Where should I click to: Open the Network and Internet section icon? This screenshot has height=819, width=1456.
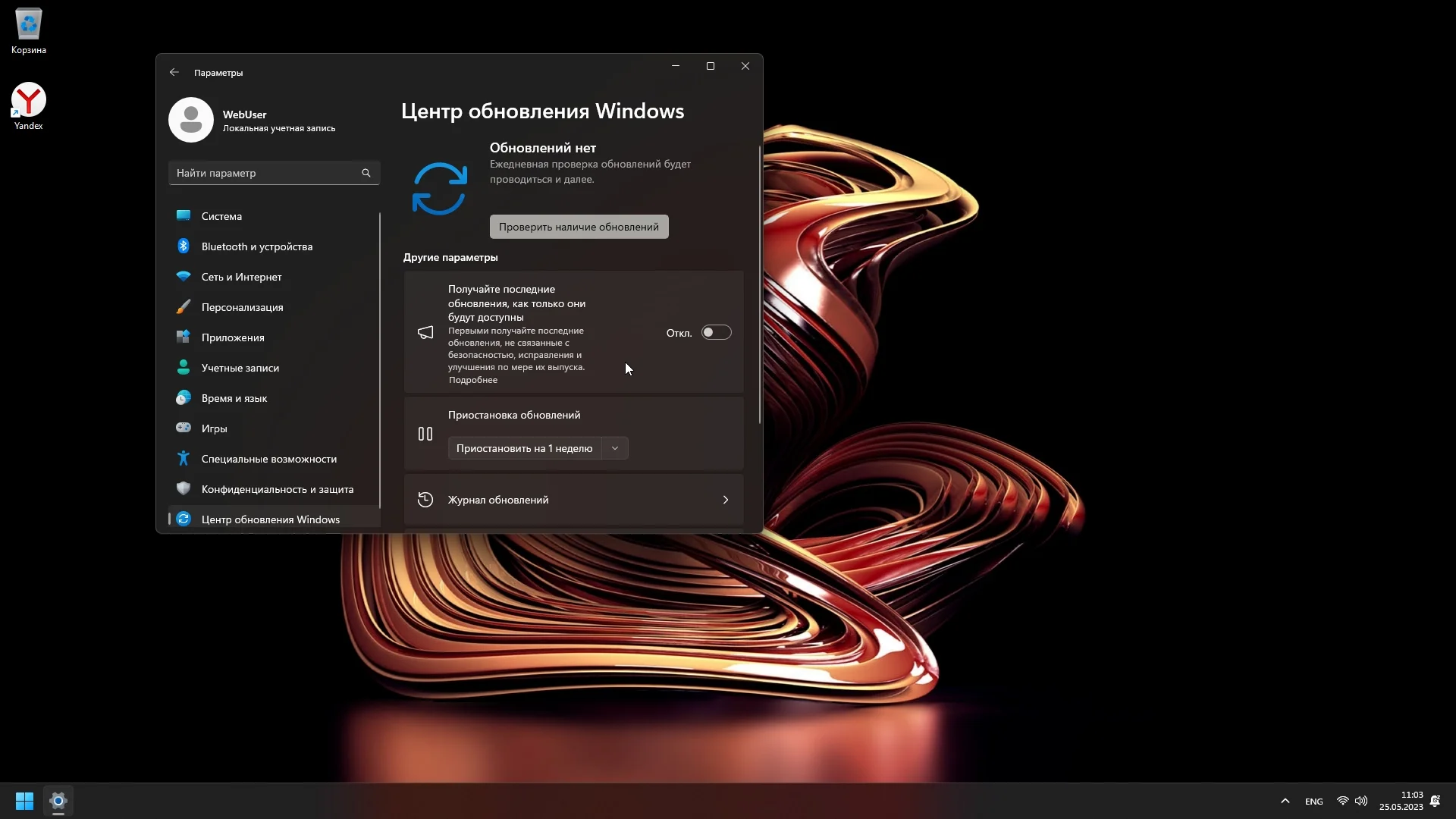(184, 276)
